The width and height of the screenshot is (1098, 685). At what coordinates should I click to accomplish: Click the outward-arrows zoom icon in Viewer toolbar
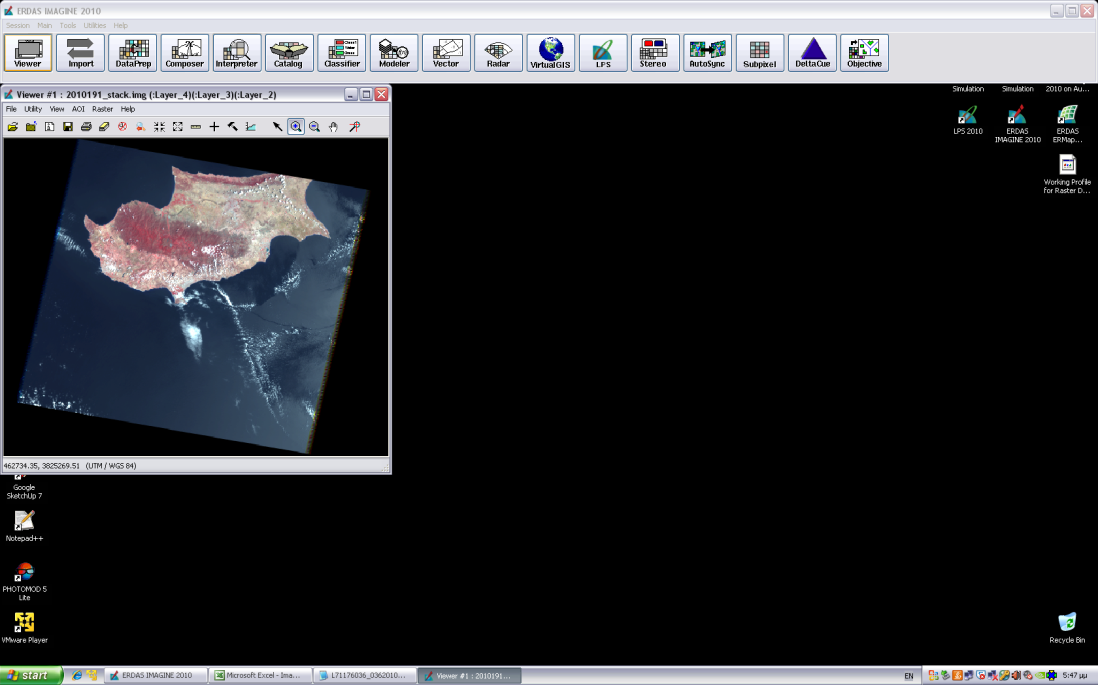click(x=178, y=127)
